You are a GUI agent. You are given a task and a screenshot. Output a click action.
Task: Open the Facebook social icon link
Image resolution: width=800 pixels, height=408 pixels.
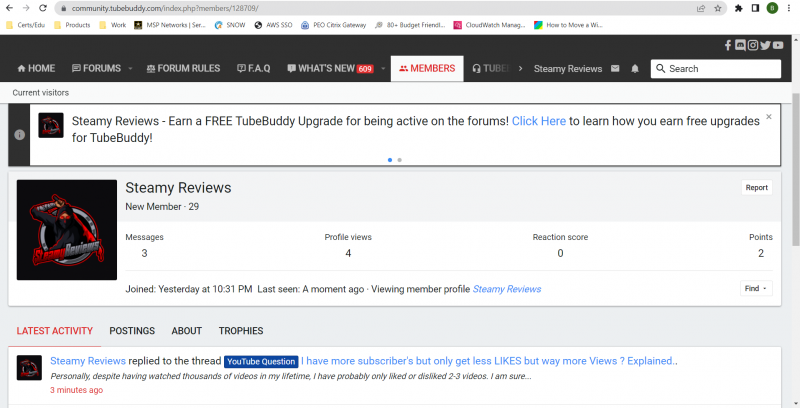point(728,46)
